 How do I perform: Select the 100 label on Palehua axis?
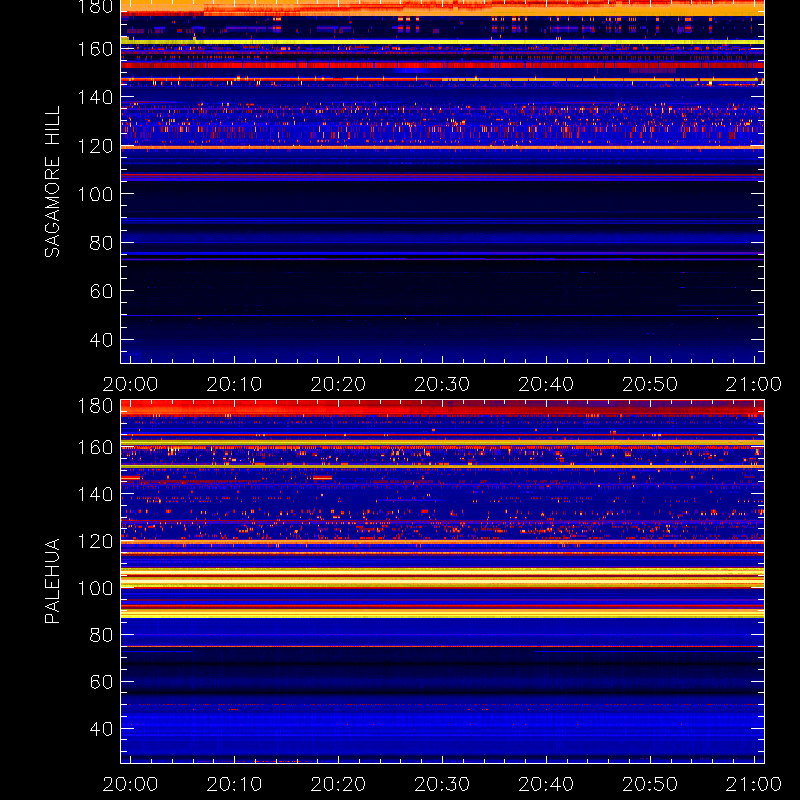95,589
